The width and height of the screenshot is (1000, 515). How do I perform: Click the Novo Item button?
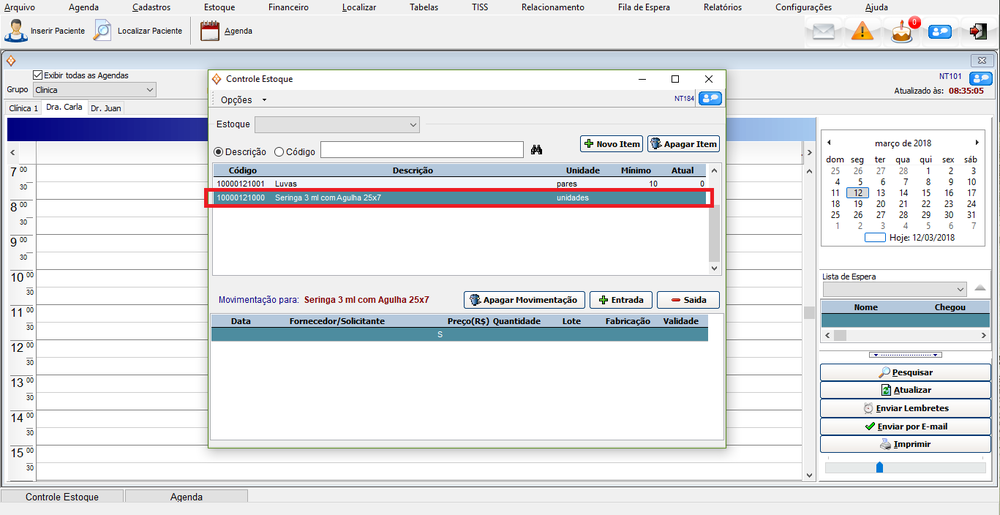(x=610, y=144)
